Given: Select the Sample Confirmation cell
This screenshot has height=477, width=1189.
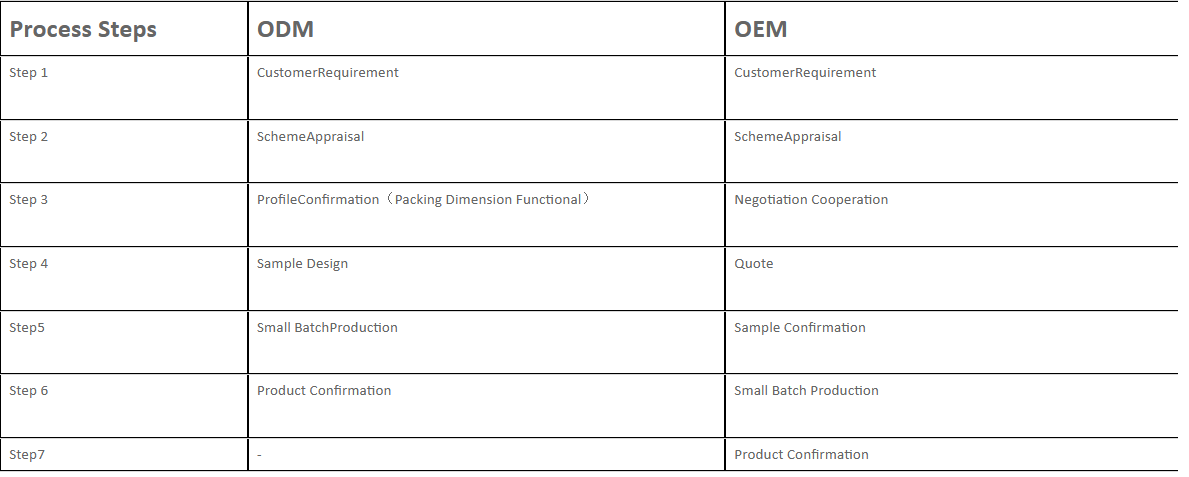Looking at the screenshot, I should tap(799, 328).
